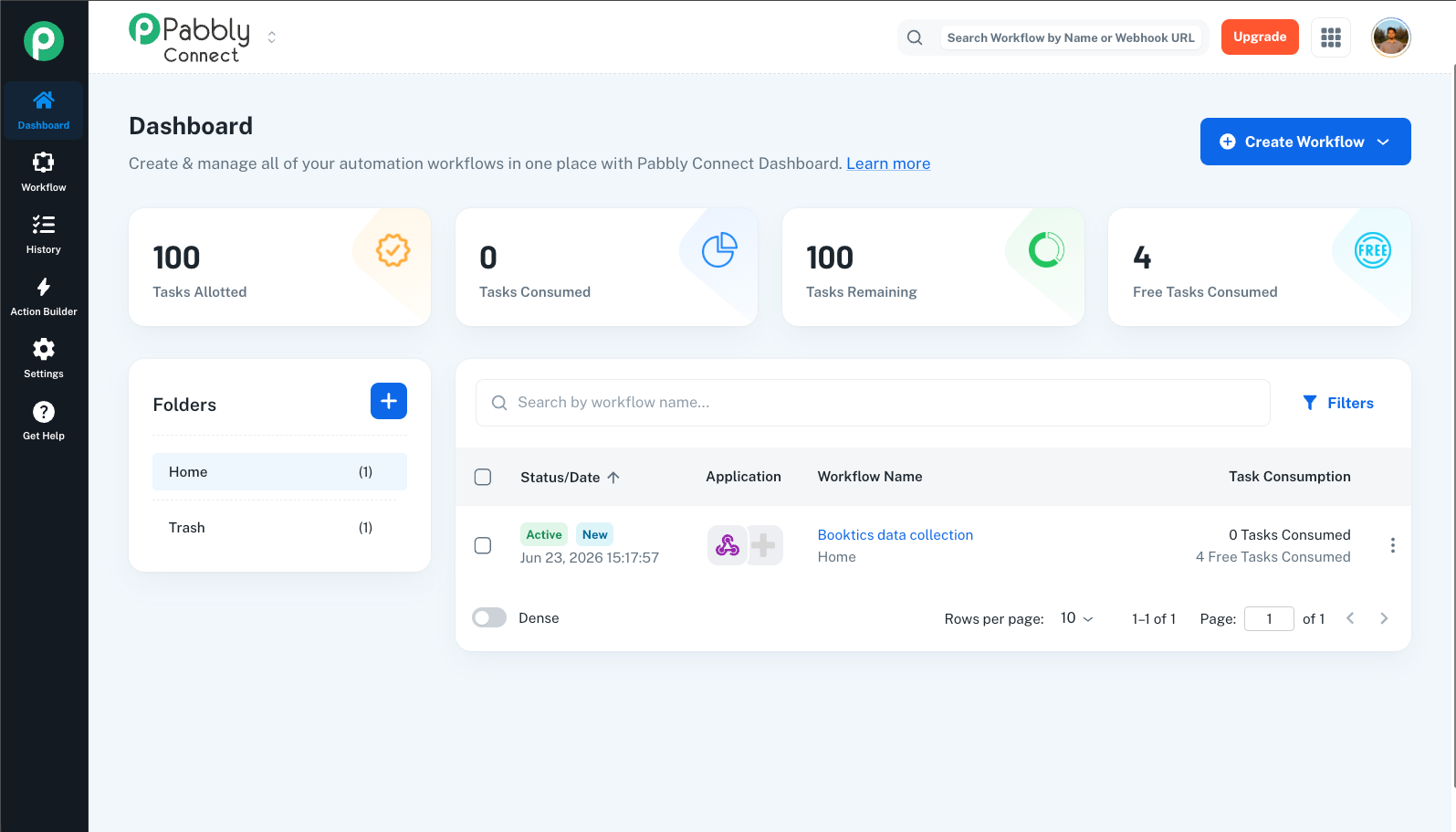Focus the Search Workflow by Name field
Screen dimensions: 1456x832
pos(1071,37)
